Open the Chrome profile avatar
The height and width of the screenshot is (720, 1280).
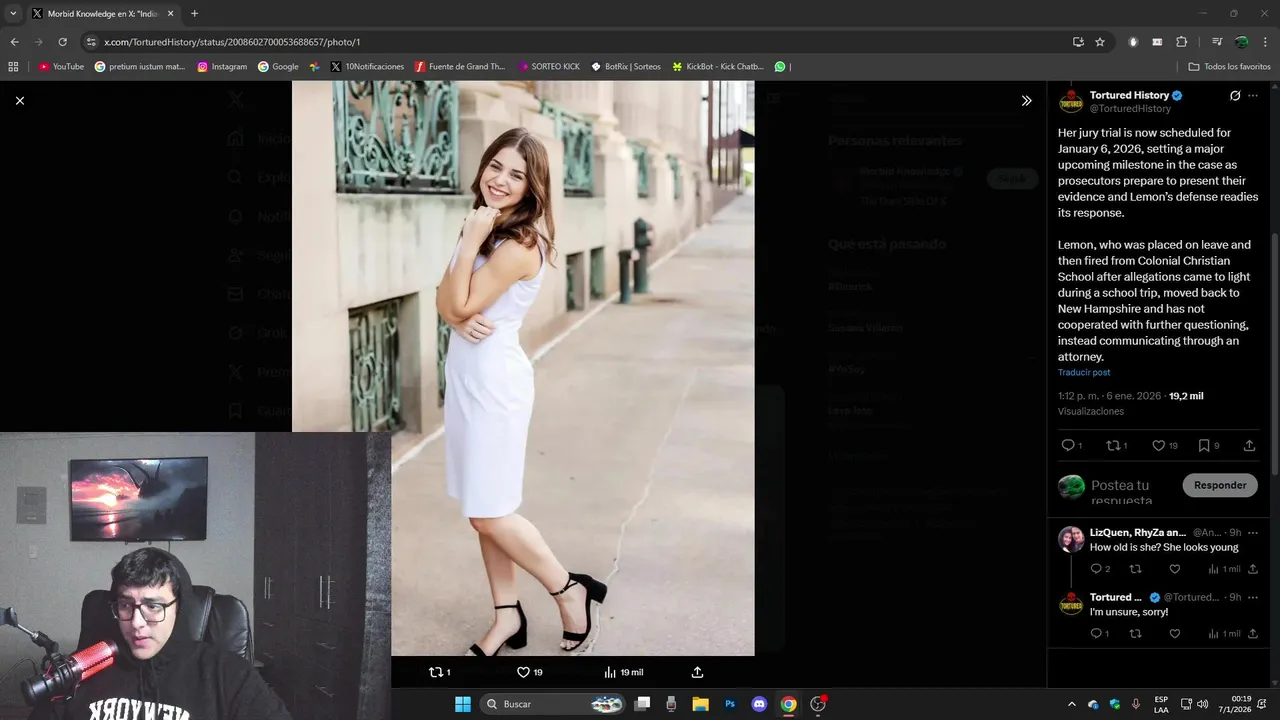pyautogui.click(x=1241, y=42)
